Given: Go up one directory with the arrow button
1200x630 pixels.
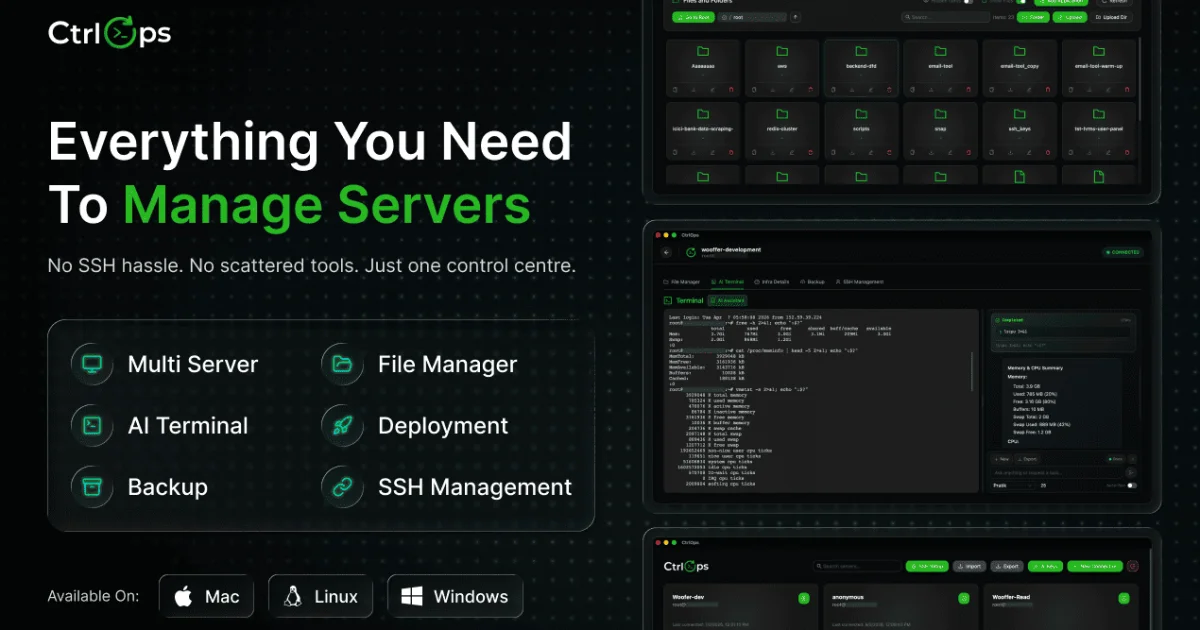Looking at the screenshot, I should (796, 17).
